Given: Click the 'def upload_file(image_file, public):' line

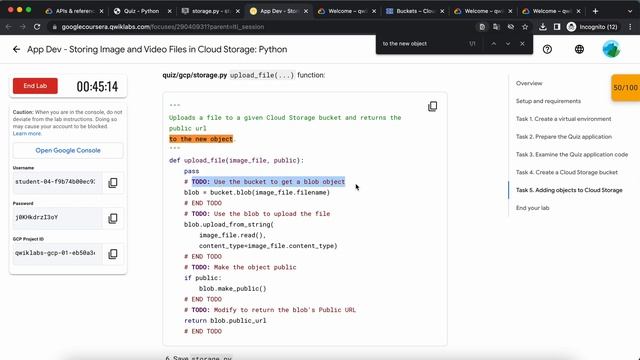Looking at the screenshot, I should pos(236,160).
